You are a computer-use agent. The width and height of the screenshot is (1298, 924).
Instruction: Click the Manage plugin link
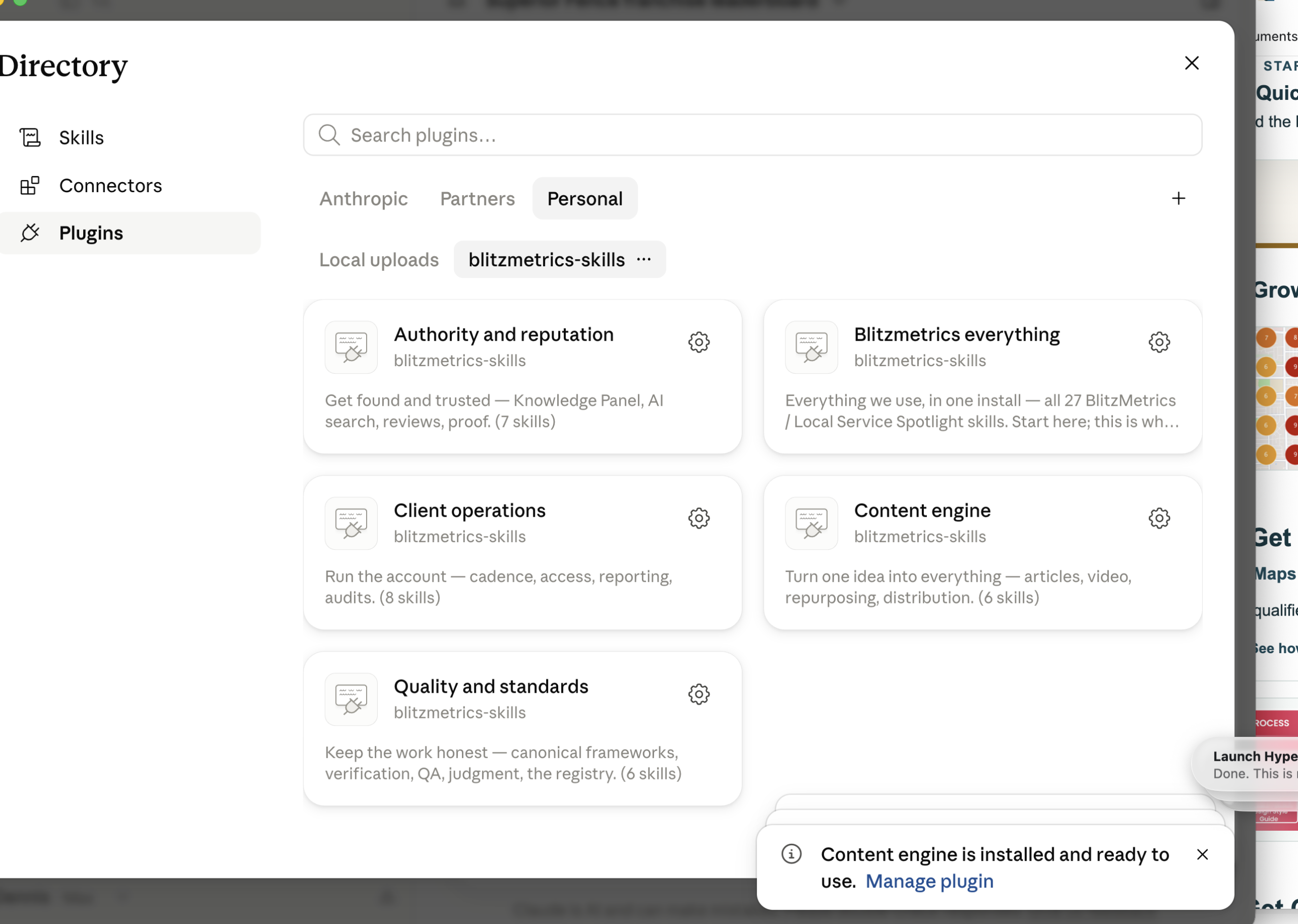(929, 881)
